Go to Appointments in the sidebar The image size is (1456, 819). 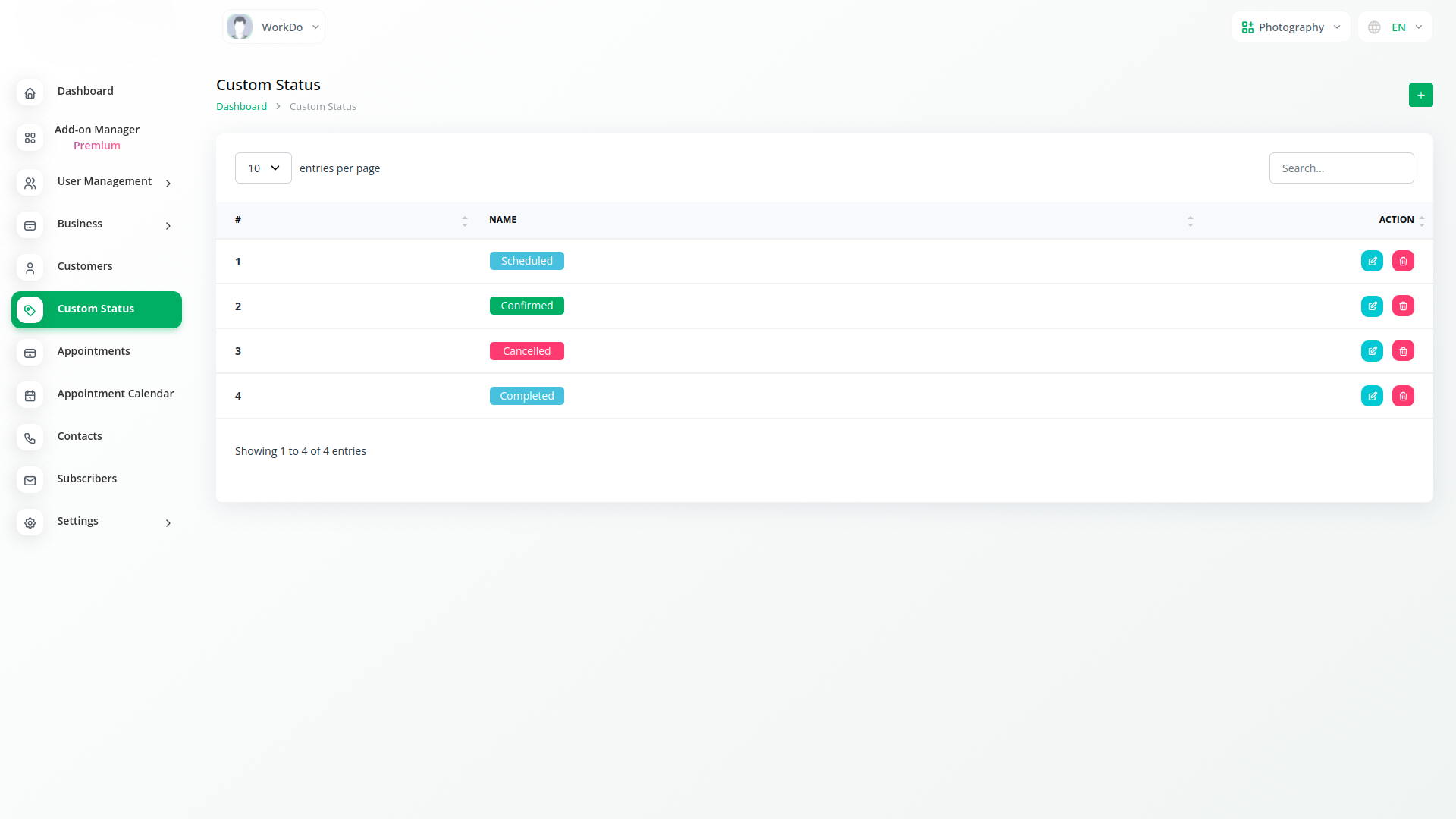tap(93, 351)
